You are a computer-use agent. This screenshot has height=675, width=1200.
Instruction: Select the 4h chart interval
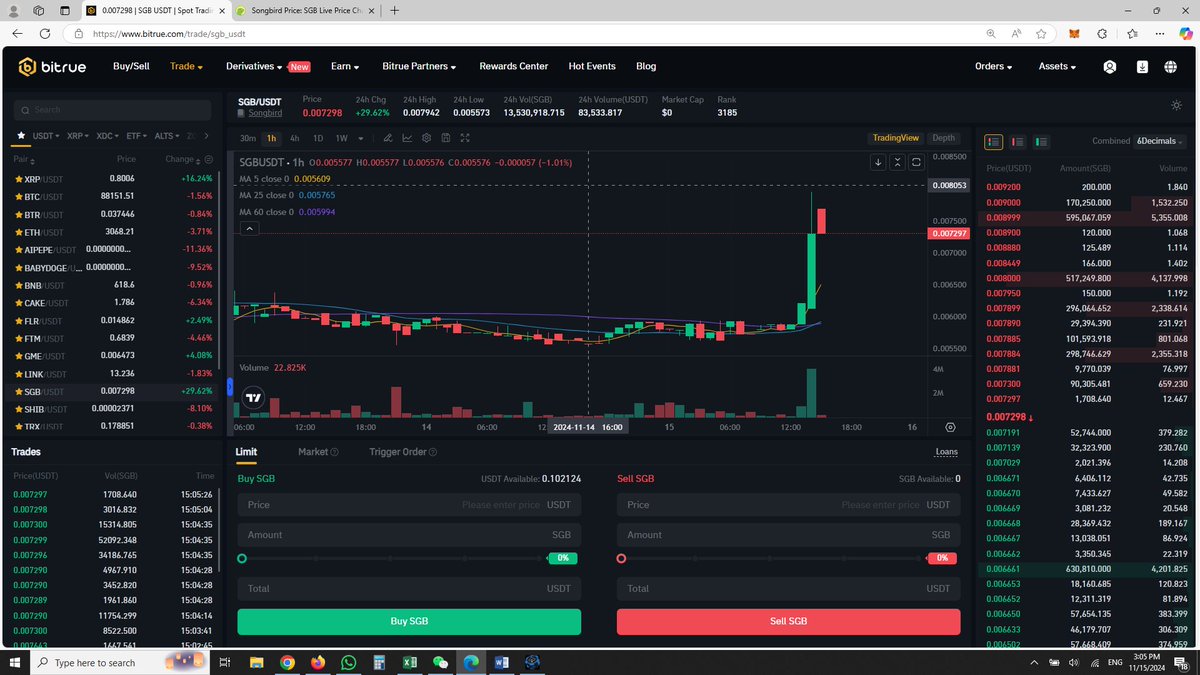click(x=294, y=138)
